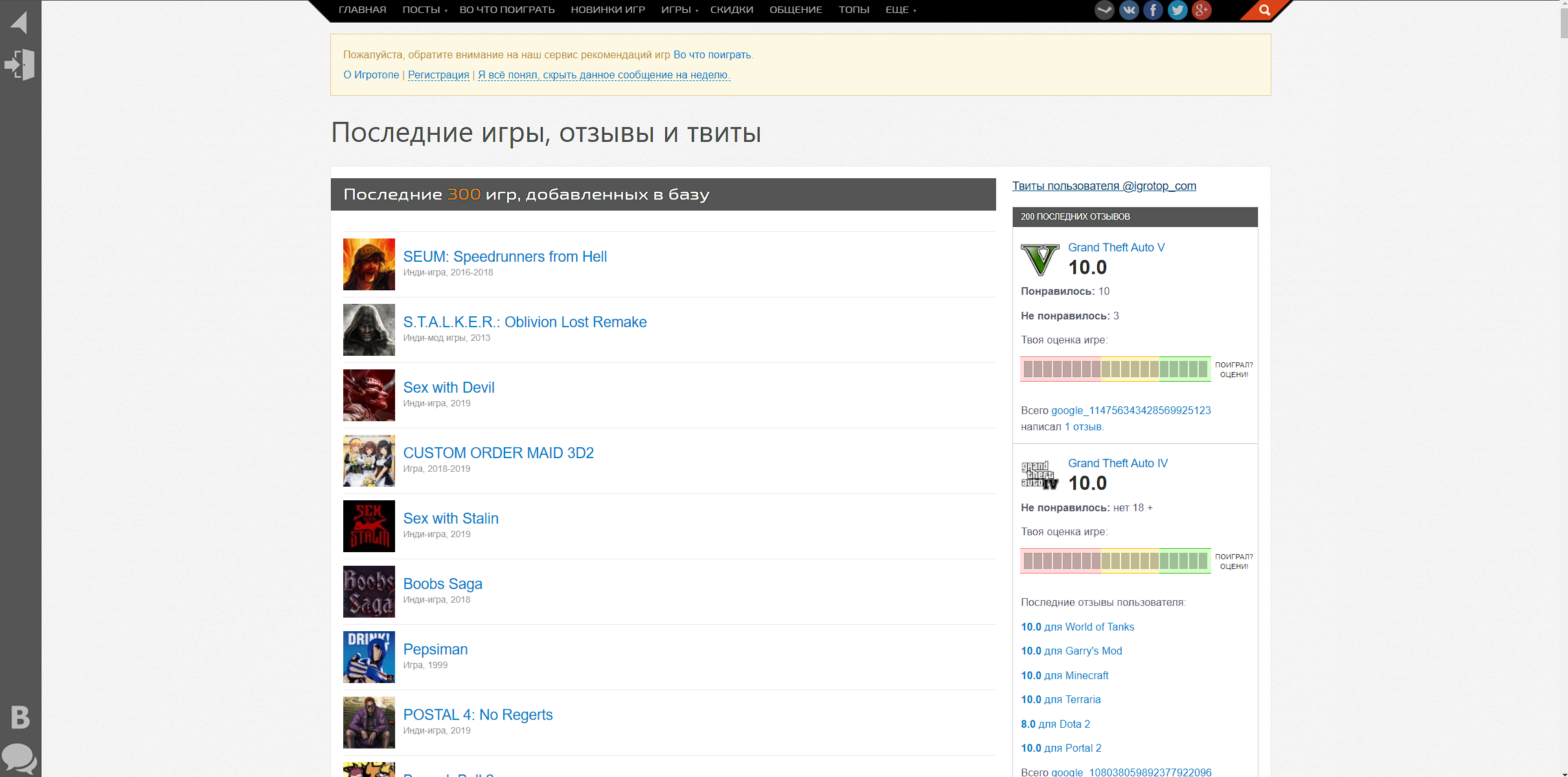Click the SEUM game cover thumbnail
Image resolution: width=1568 pixels, height=777 pixels.
click(369, 264)
